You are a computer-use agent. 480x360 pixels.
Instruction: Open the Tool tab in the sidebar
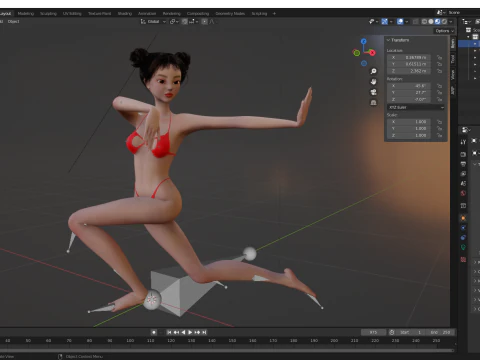453,59
